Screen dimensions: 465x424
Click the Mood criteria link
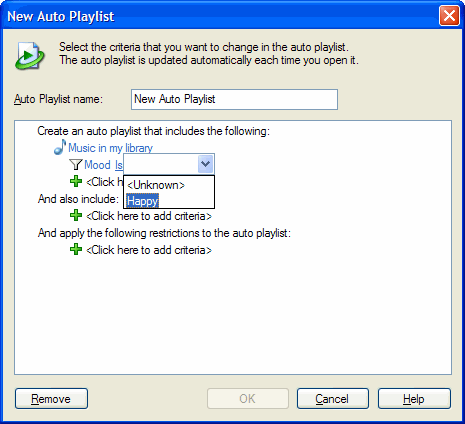click(x=97, y=165)
